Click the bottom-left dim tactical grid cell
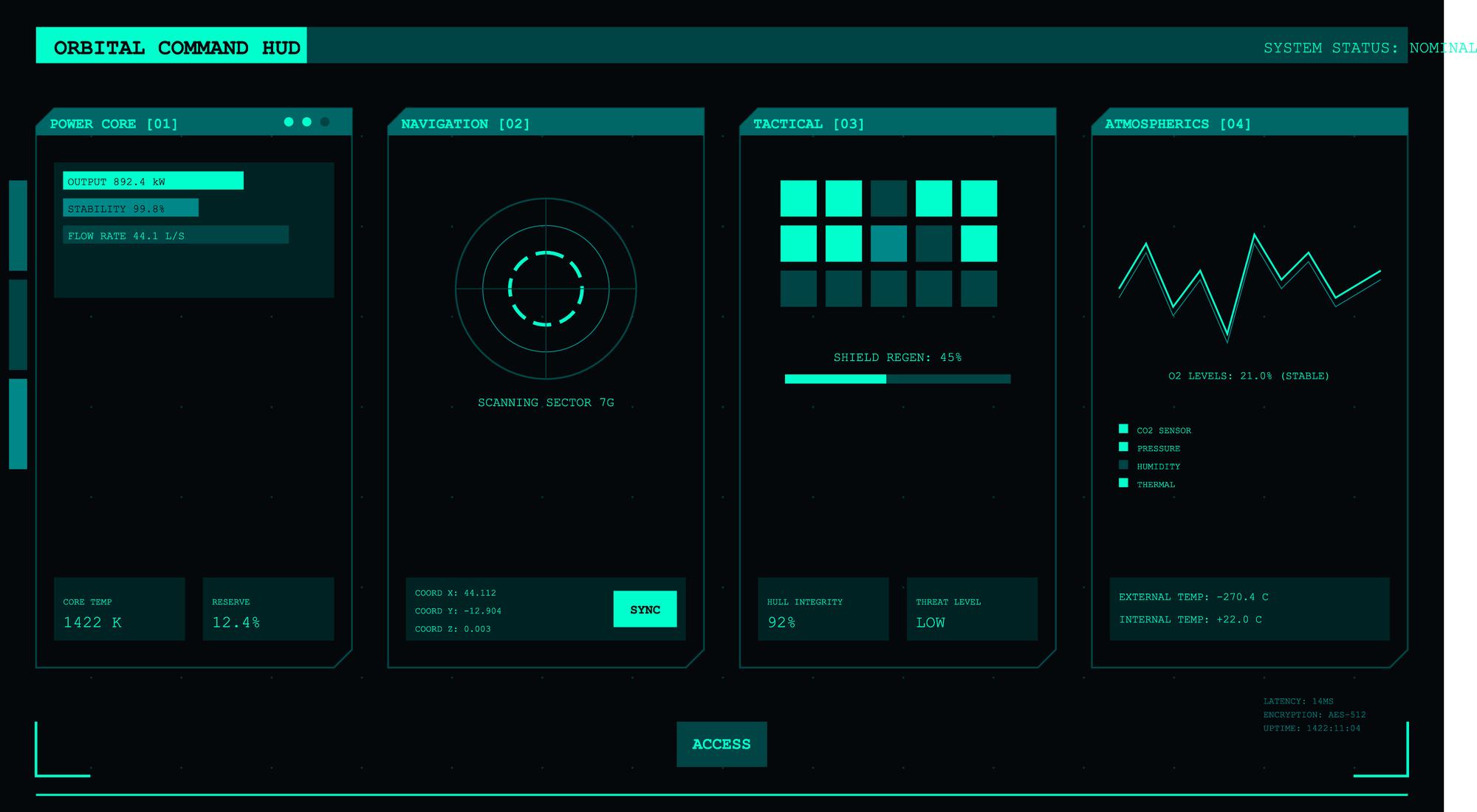 pyautogui.click(x=798, y=289)
